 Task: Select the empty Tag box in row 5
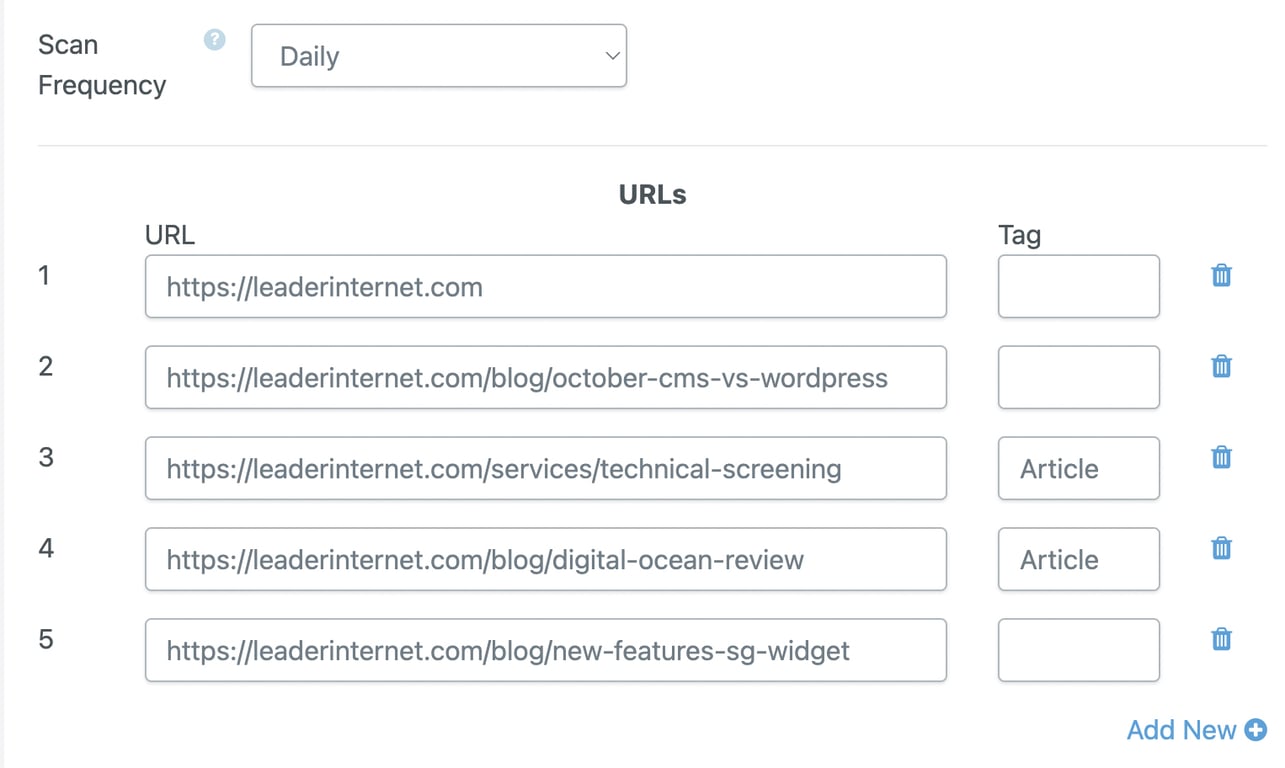pos(1078,651)
